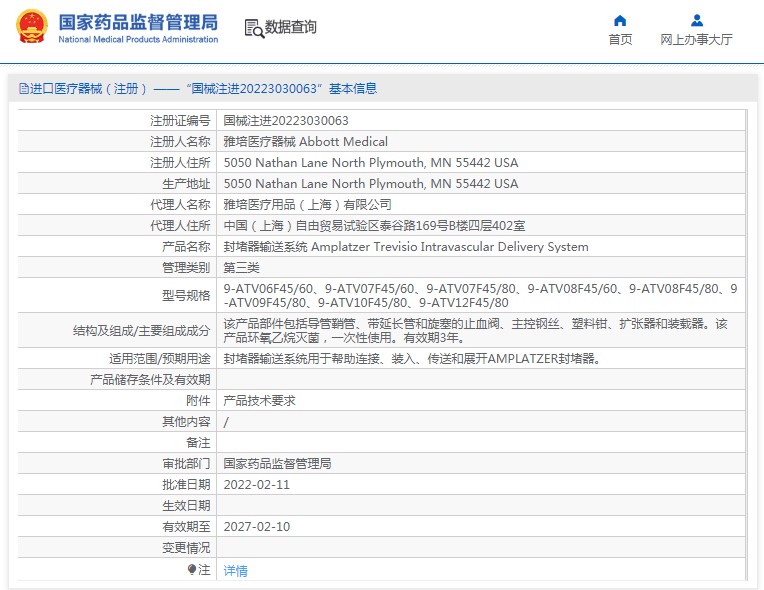The height and width of the screenshot is (590, 764).
Task: Select 雅培医疗用品（上海）有限公司 value
Action: (307, 204)
